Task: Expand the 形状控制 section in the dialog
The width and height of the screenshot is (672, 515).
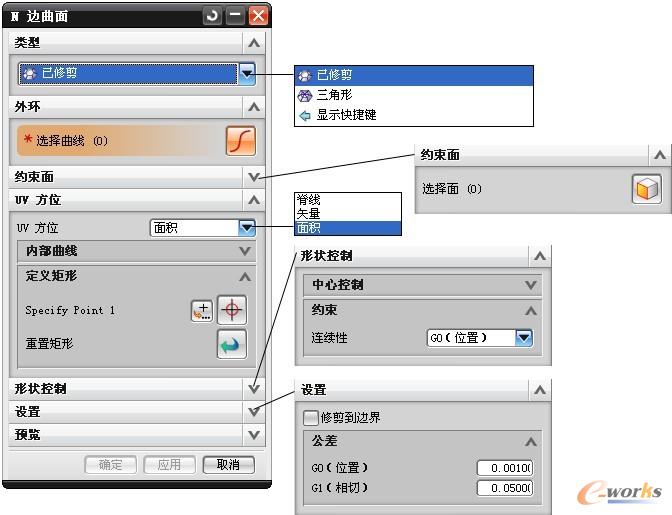Action: coord(254,388)
